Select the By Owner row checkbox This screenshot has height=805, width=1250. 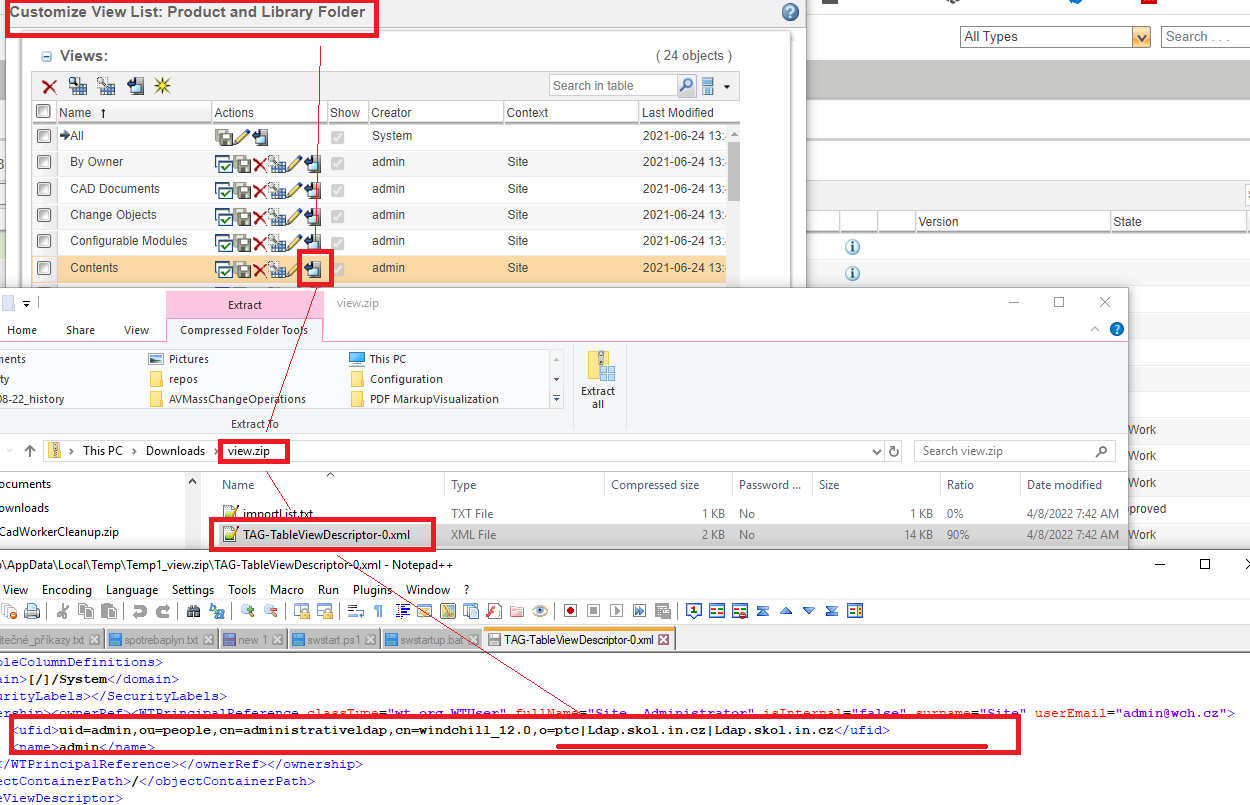click(x=42, y=162)
